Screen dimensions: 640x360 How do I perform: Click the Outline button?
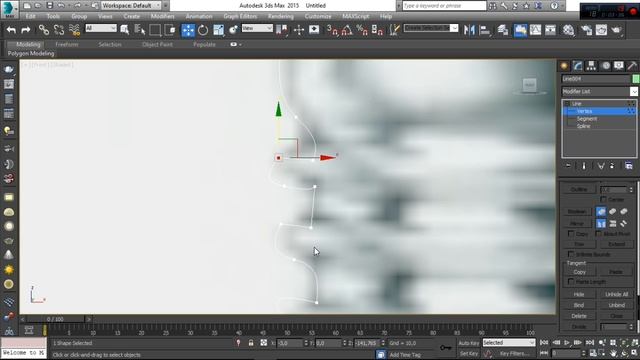[x=579, y=189]
